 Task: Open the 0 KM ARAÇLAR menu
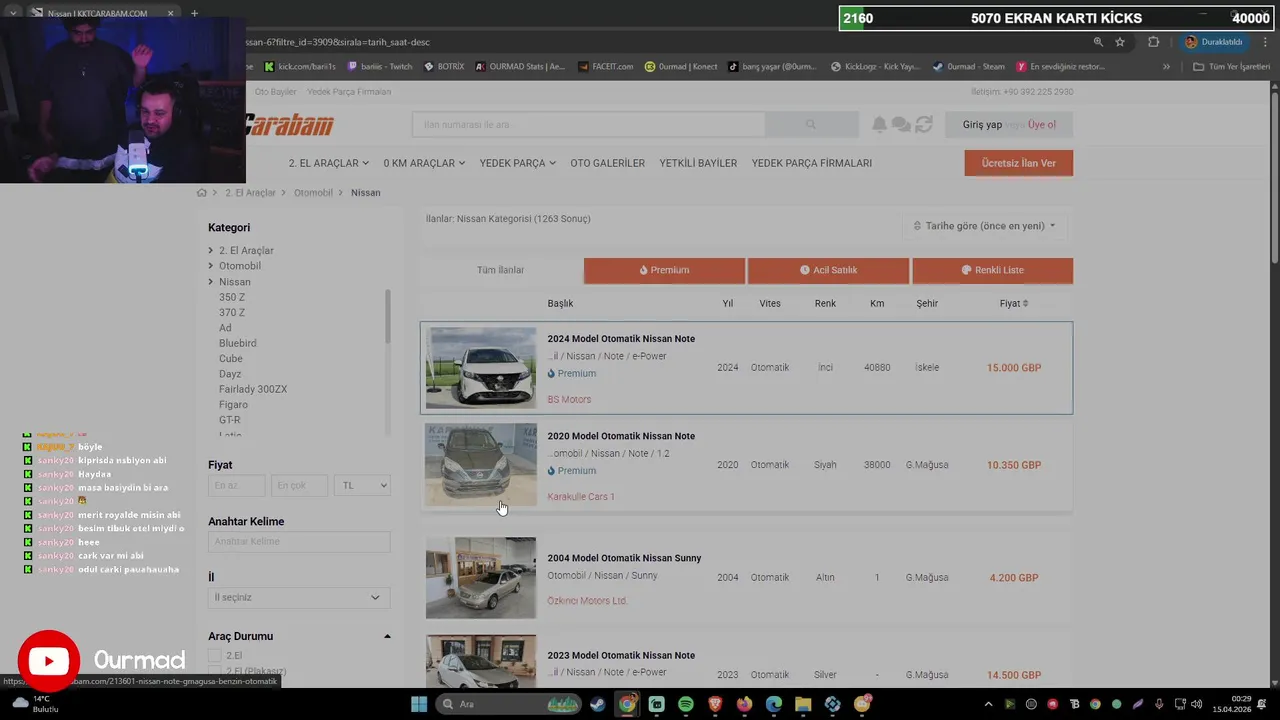tap(424, 163)
